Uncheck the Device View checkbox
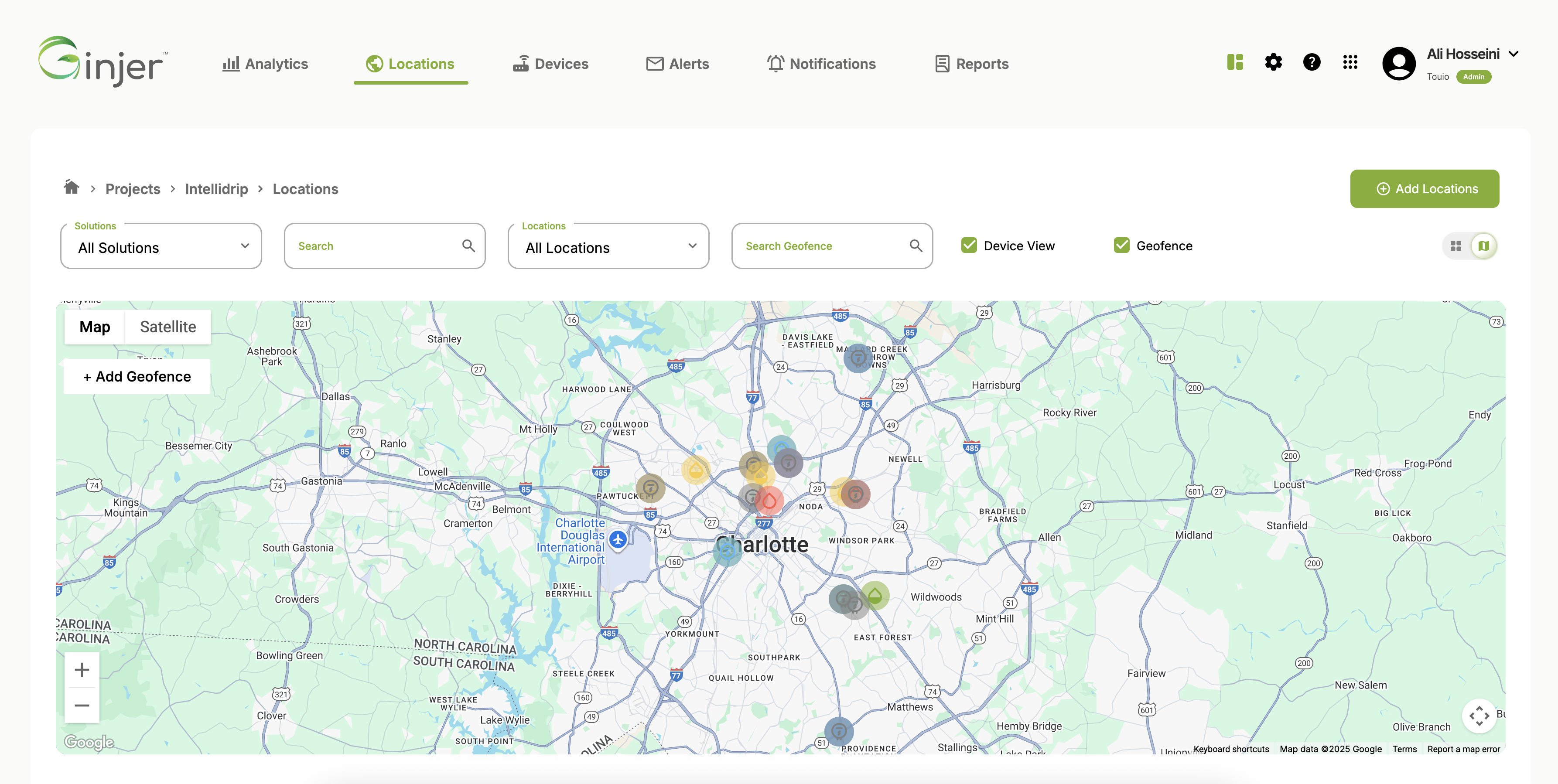Screen dimensions: 1558x784 pos(969,245)
